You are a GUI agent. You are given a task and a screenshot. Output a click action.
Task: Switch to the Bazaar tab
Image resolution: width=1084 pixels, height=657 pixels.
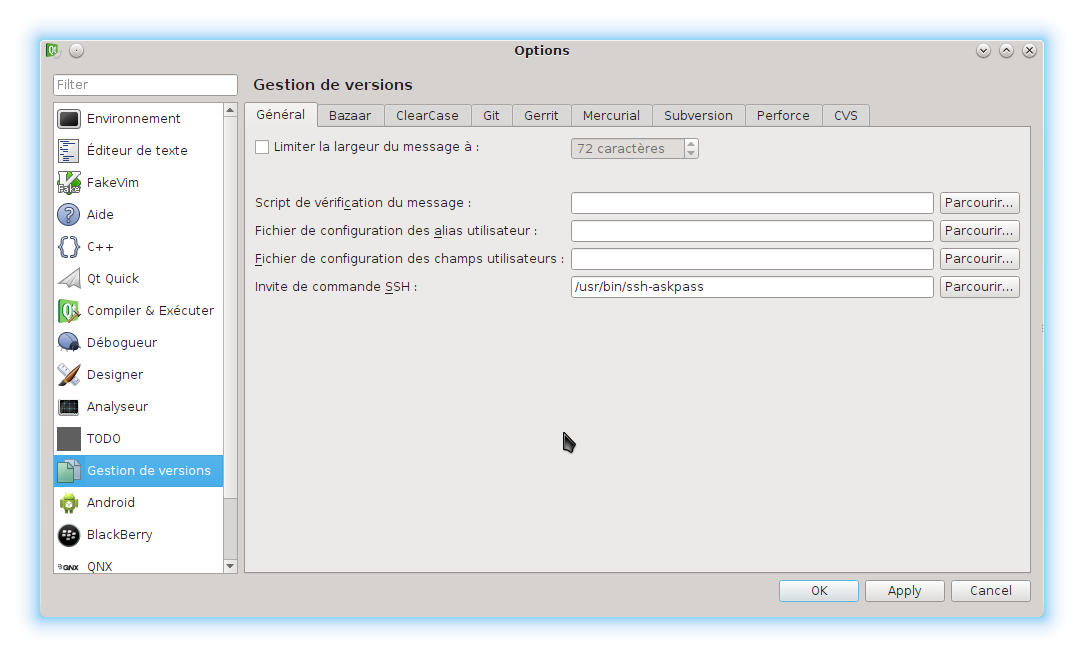point(350,115)
